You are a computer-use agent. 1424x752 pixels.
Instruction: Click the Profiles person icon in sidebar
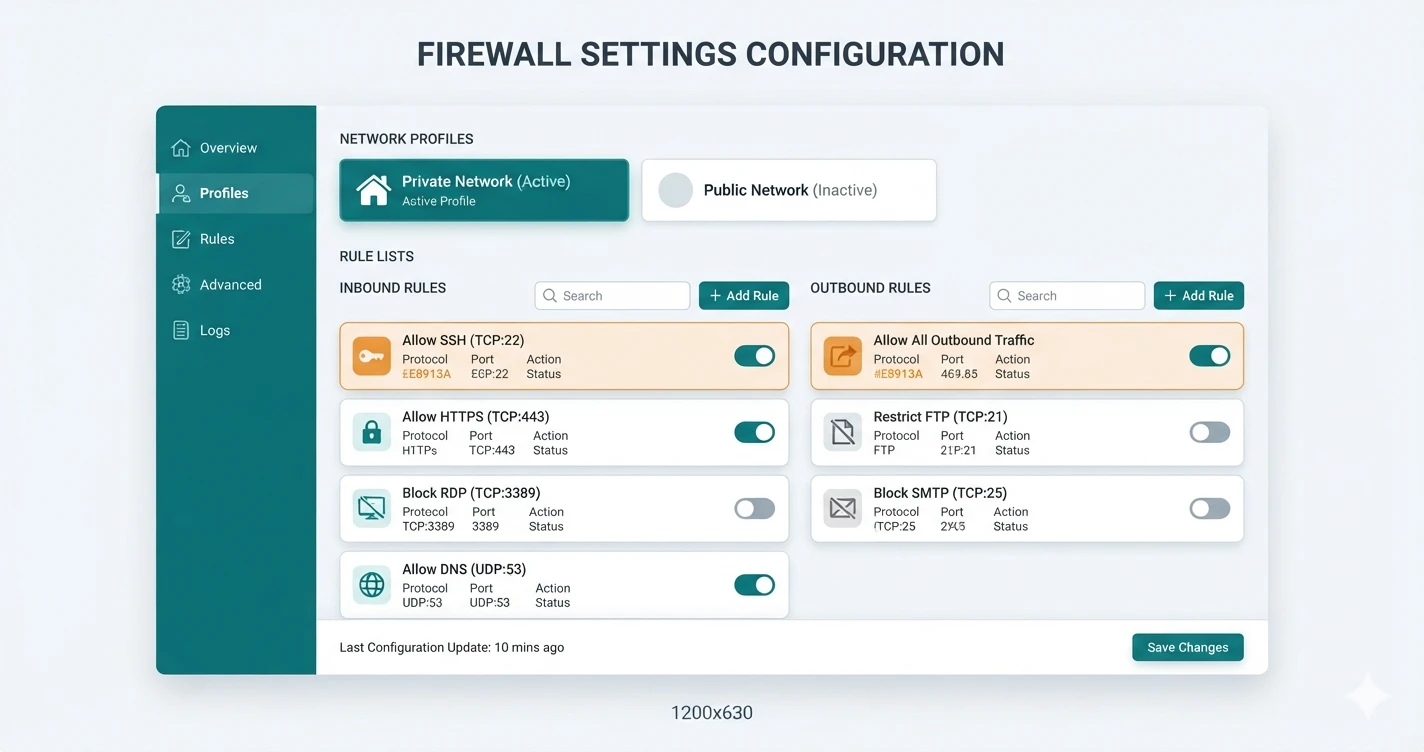tap(181, 193)
